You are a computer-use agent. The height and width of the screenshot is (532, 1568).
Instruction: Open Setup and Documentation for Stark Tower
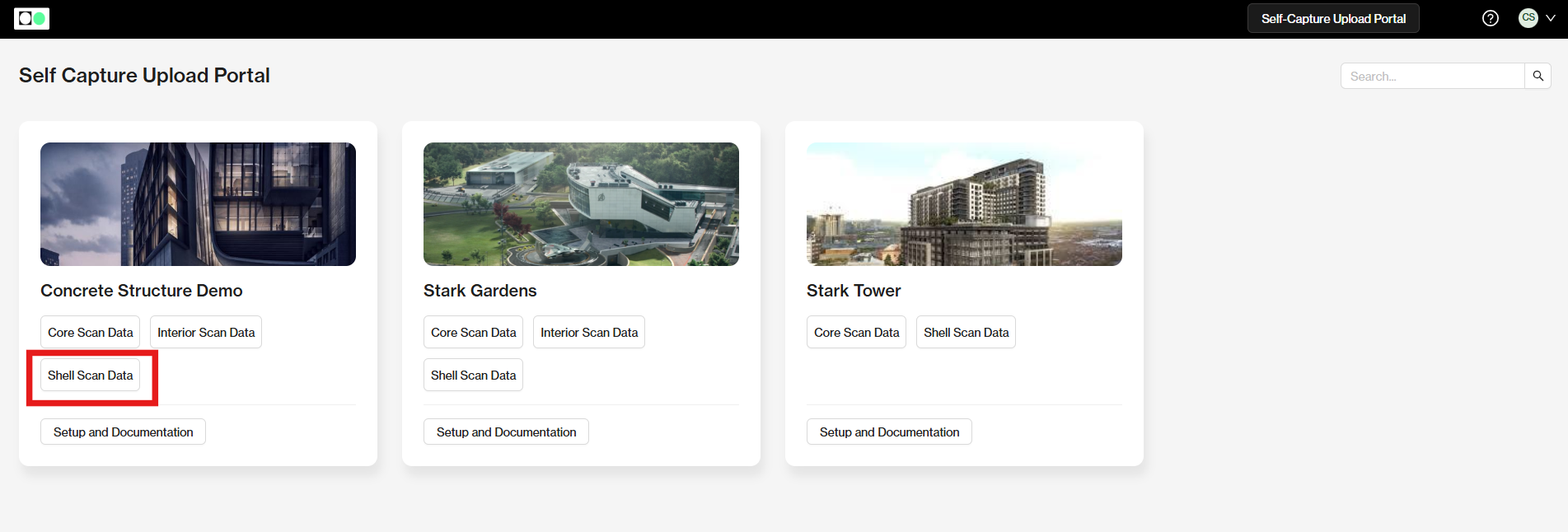[x=889, y=432]
